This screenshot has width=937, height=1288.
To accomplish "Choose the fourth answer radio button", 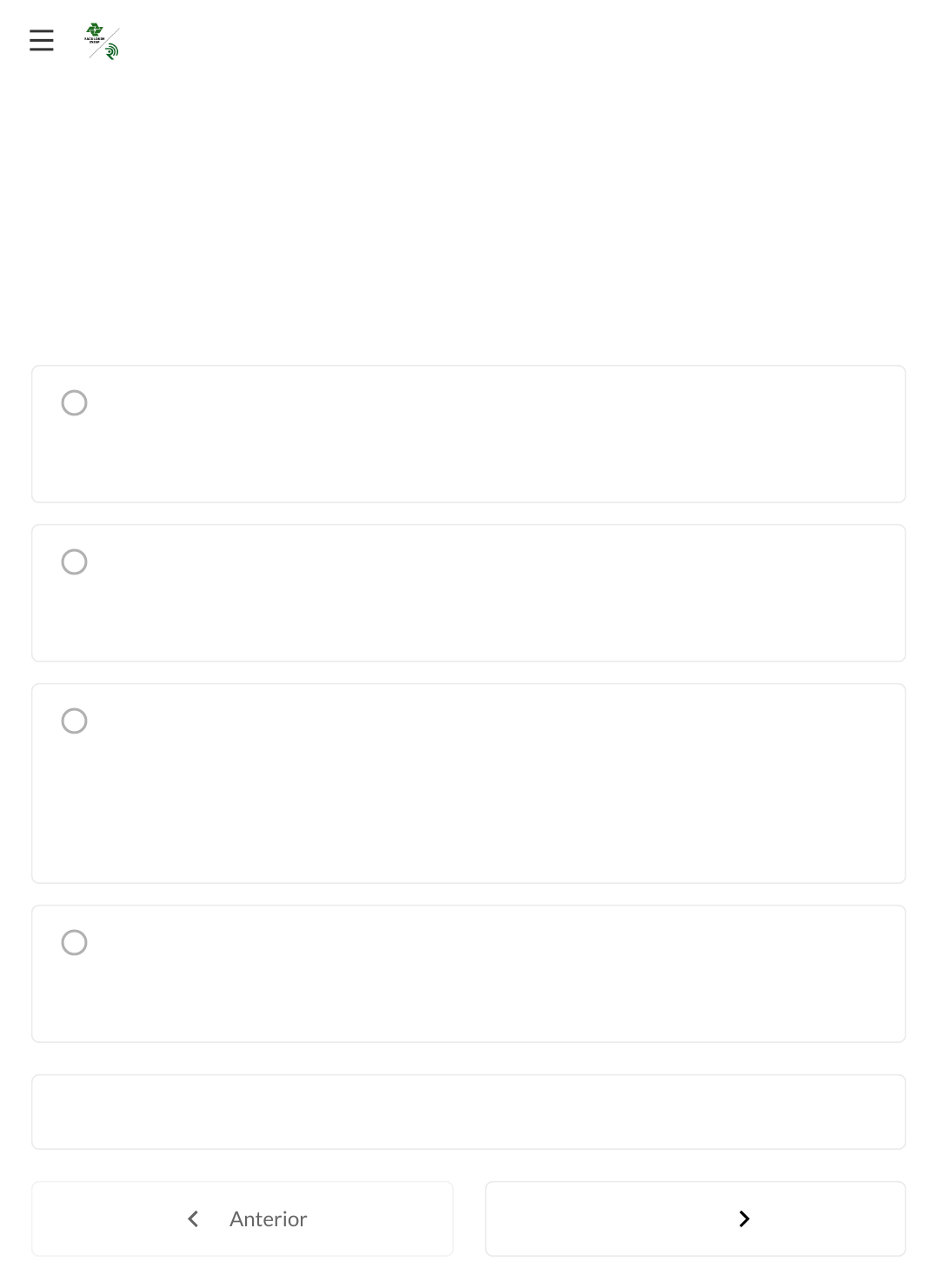I will (75, 943).
